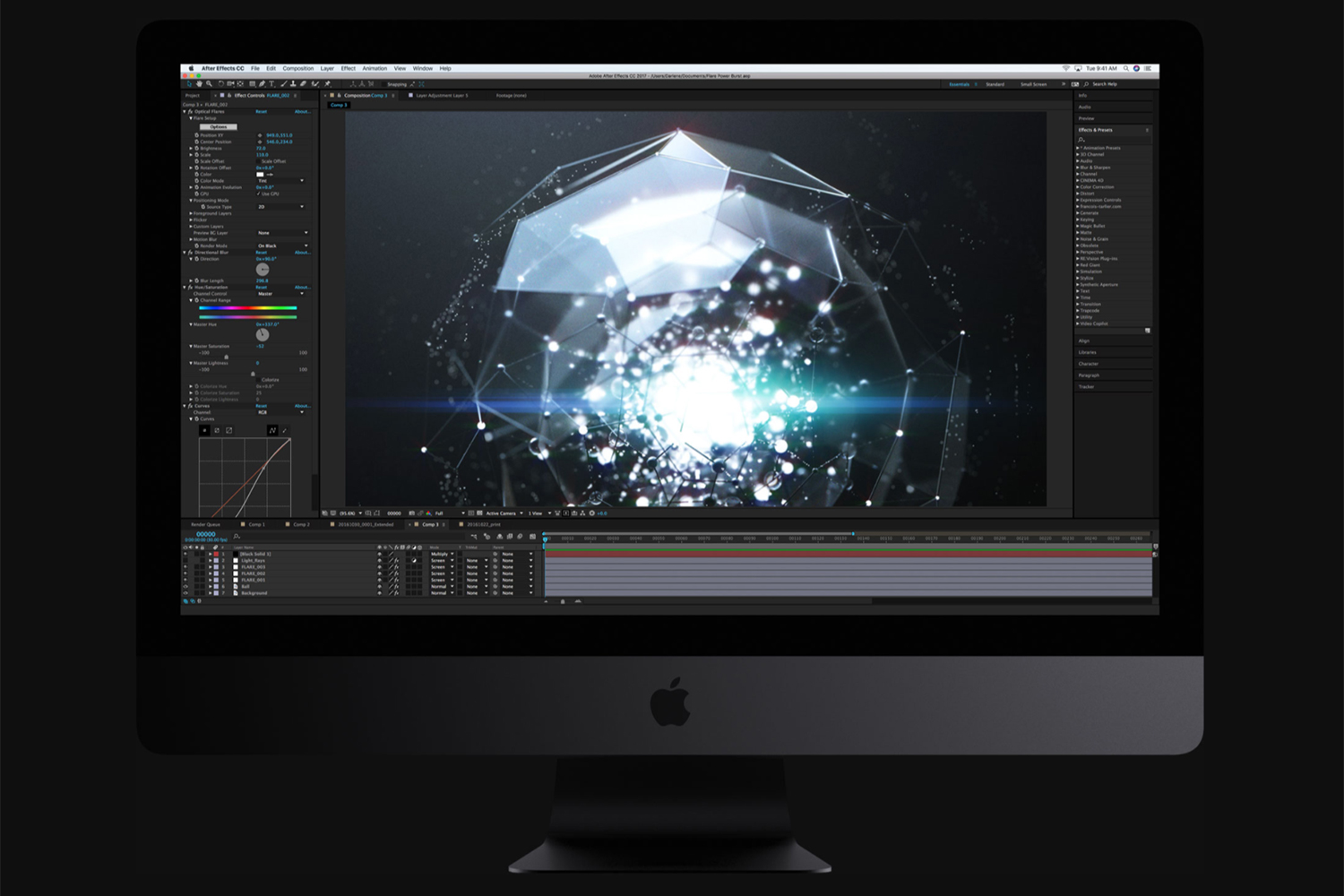Toggle visibility of the Ball layer

185,587
